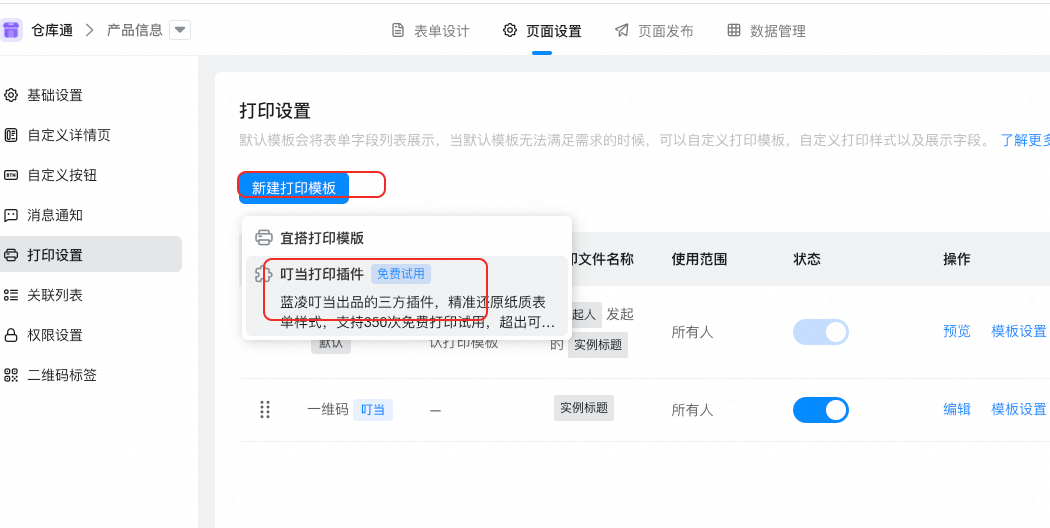The image size is (1050, 528).
Task: Click the 新建打印模板 button
Action: point(294,188)
